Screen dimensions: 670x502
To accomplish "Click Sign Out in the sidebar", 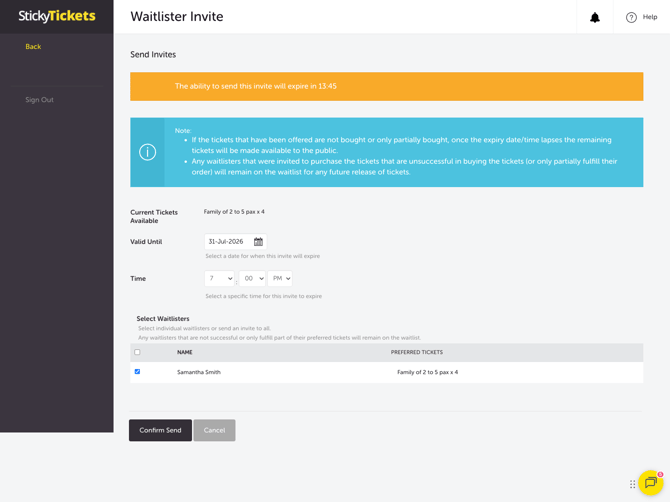I will click(39, 100).
